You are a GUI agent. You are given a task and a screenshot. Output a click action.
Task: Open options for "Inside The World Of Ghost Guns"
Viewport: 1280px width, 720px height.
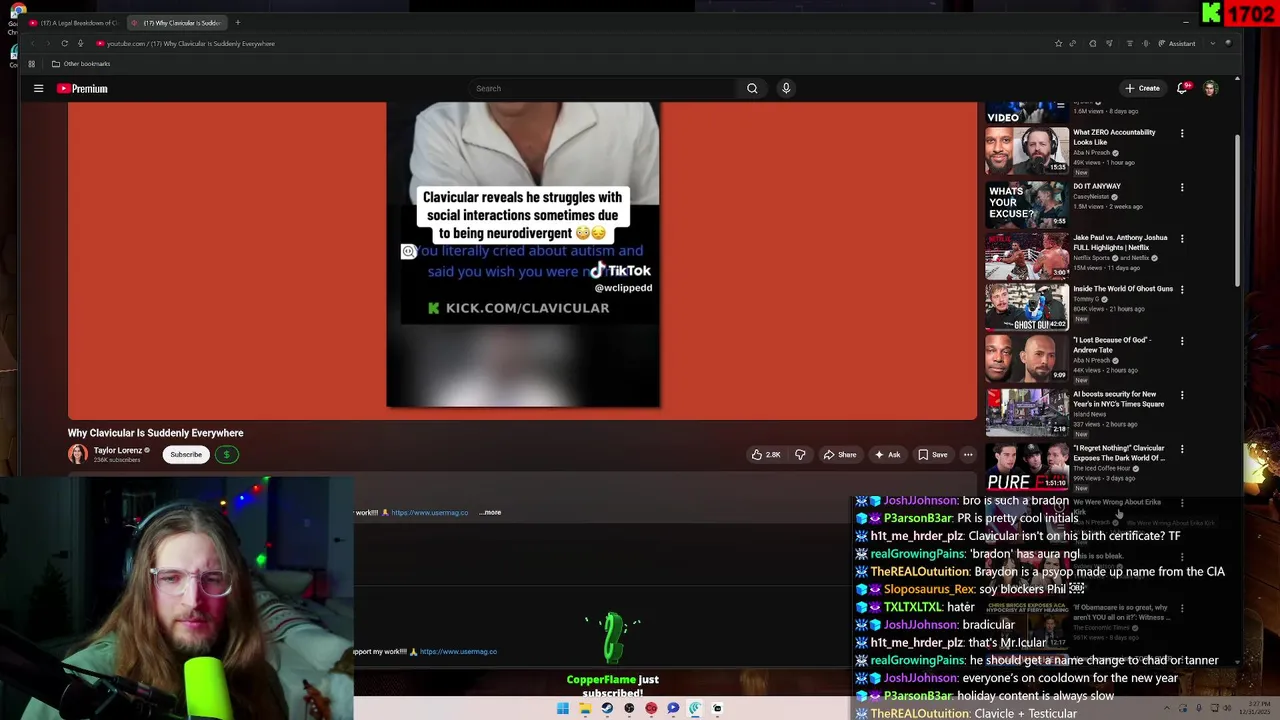coord(1182,290)
